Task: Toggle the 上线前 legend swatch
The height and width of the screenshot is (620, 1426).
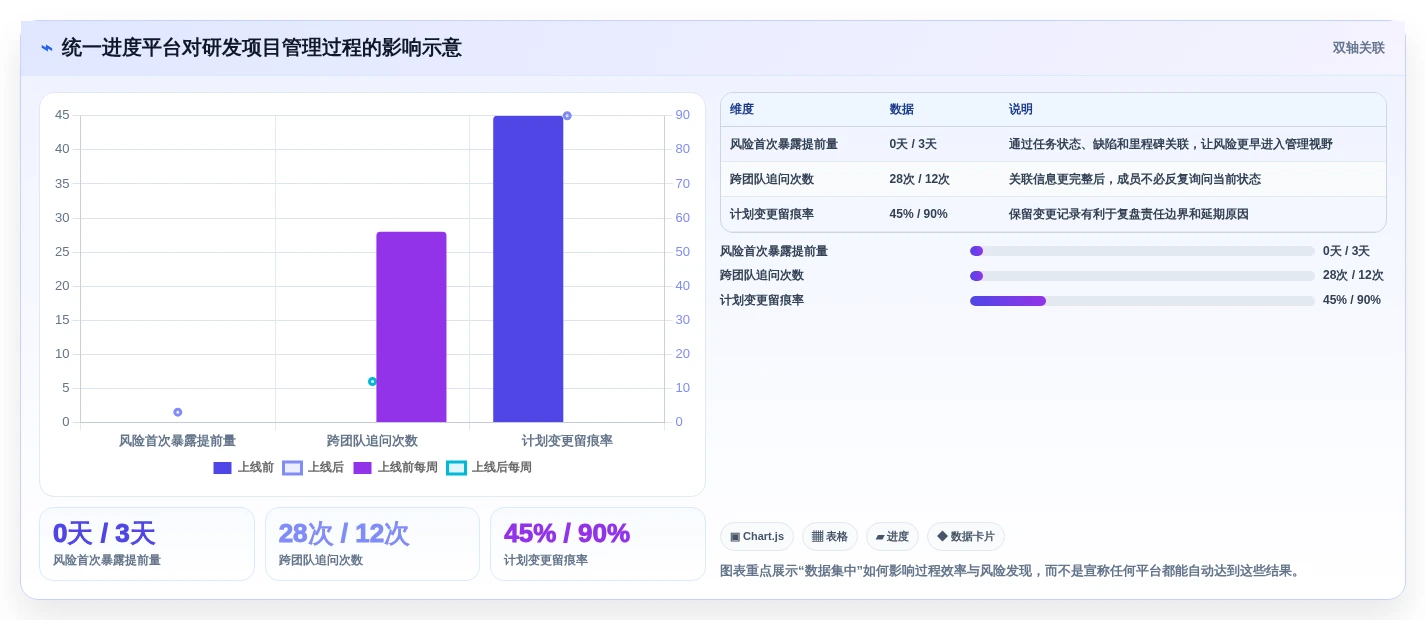Action: click(222, 468)
